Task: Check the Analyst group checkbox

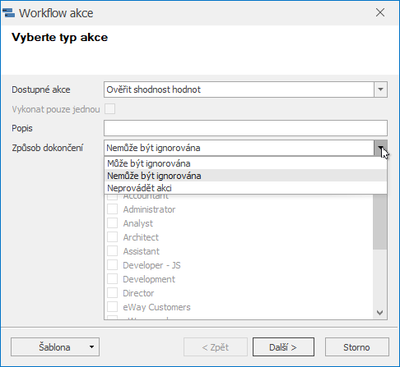Action: (112, 223)
